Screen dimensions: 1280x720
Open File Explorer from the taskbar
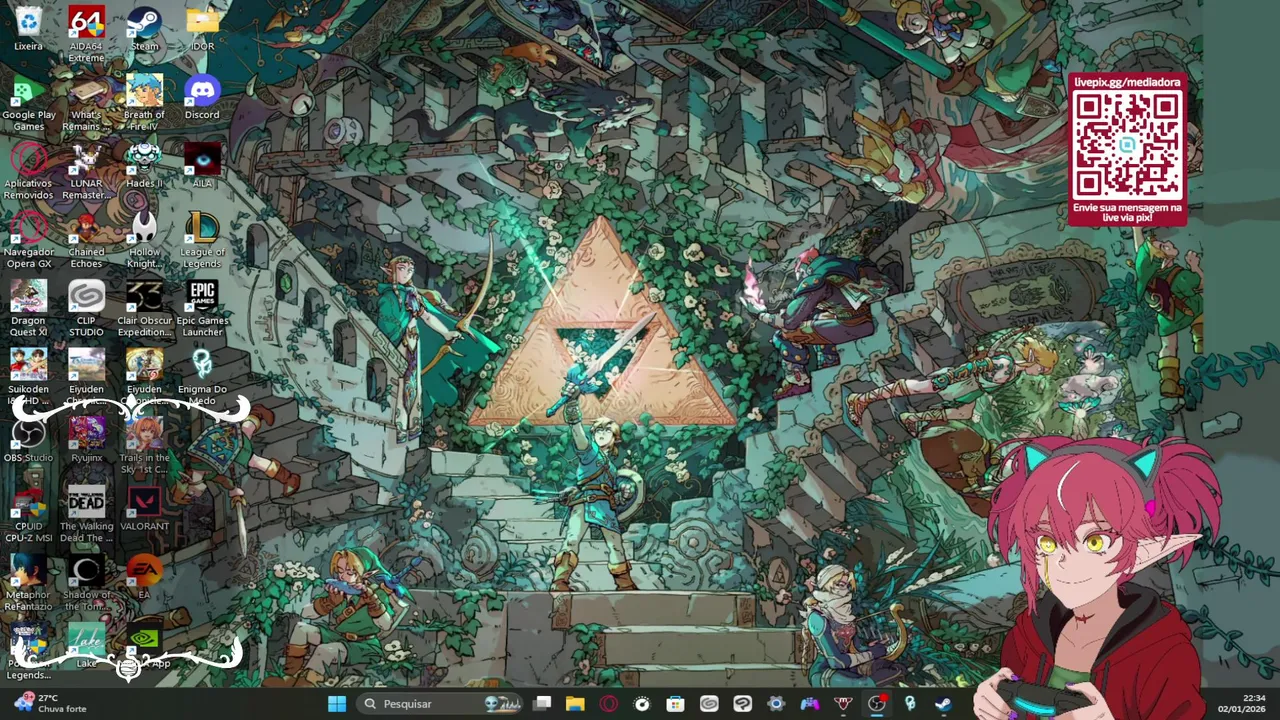pos(575,704)
